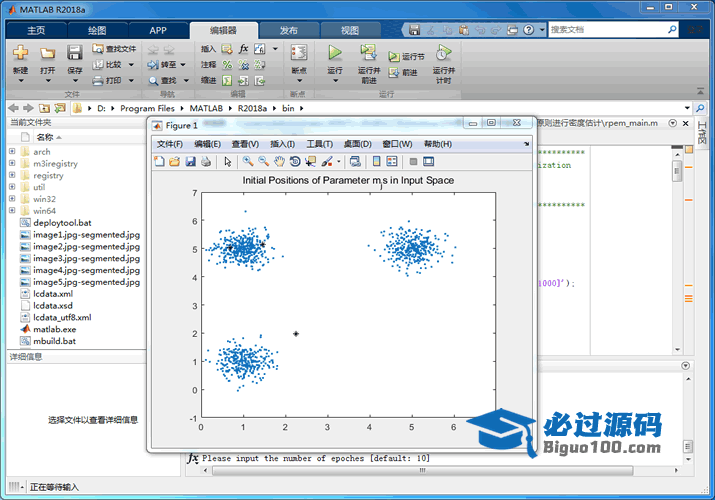Click the Print Figure icon
715x500 pixels.
click(205, 161)
